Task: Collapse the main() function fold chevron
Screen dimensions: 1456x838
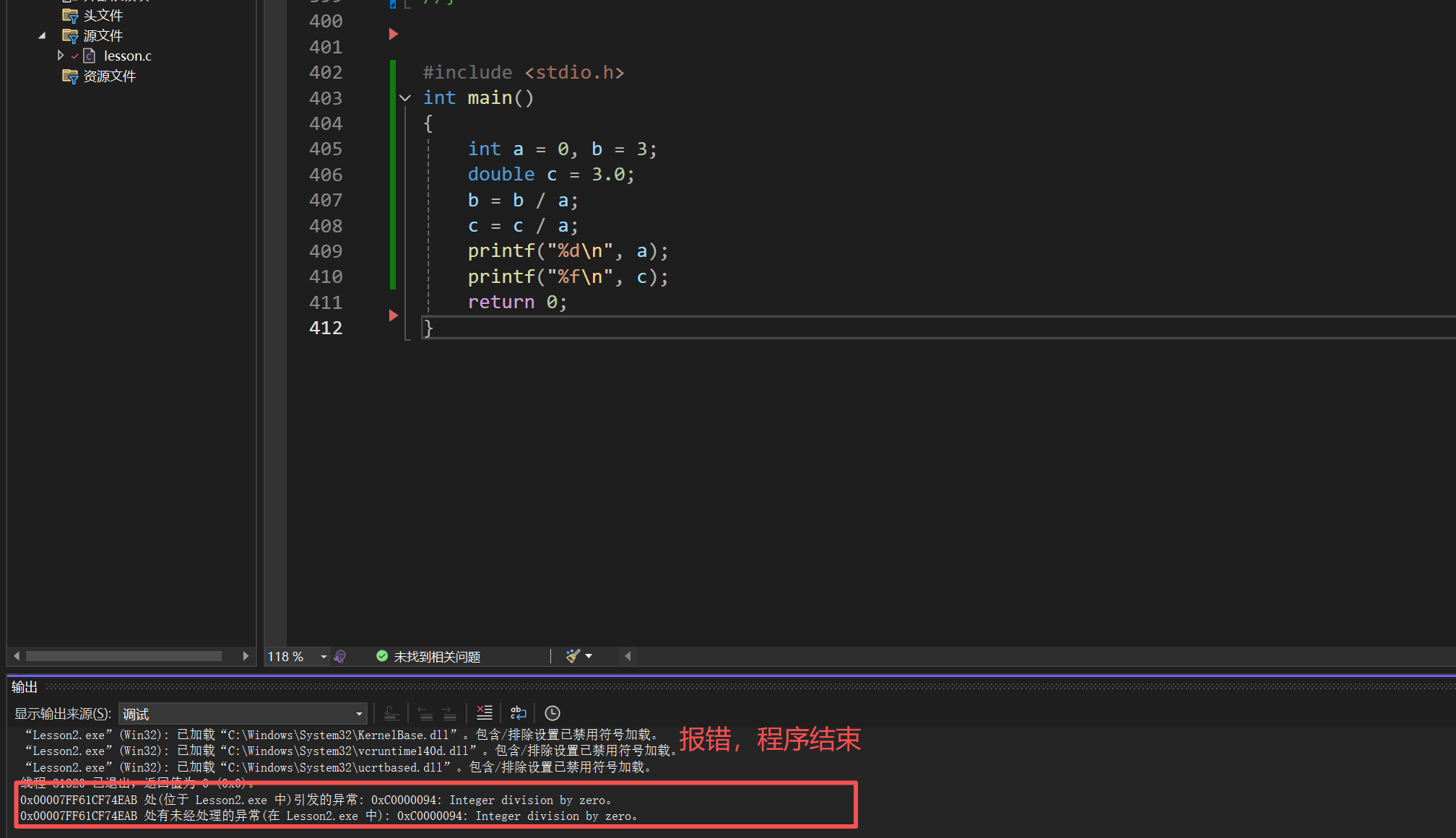Action: point(405,98)
